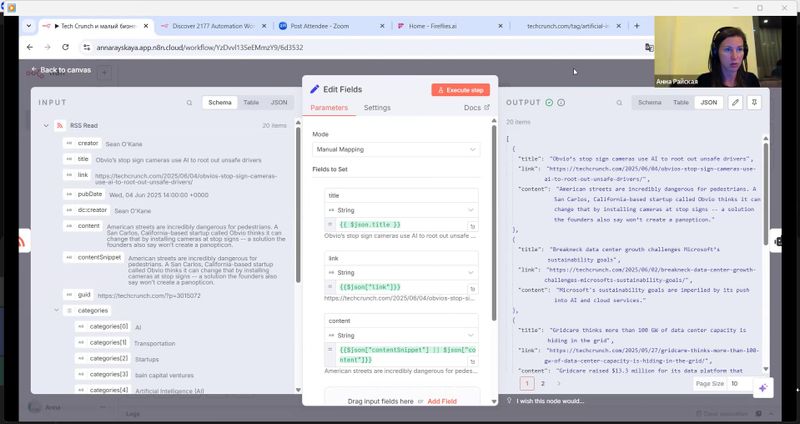The width and height of the screenshot is (800, 424).
Task: Click the AI assistant sparkle icon
Action: pos(762,387)
